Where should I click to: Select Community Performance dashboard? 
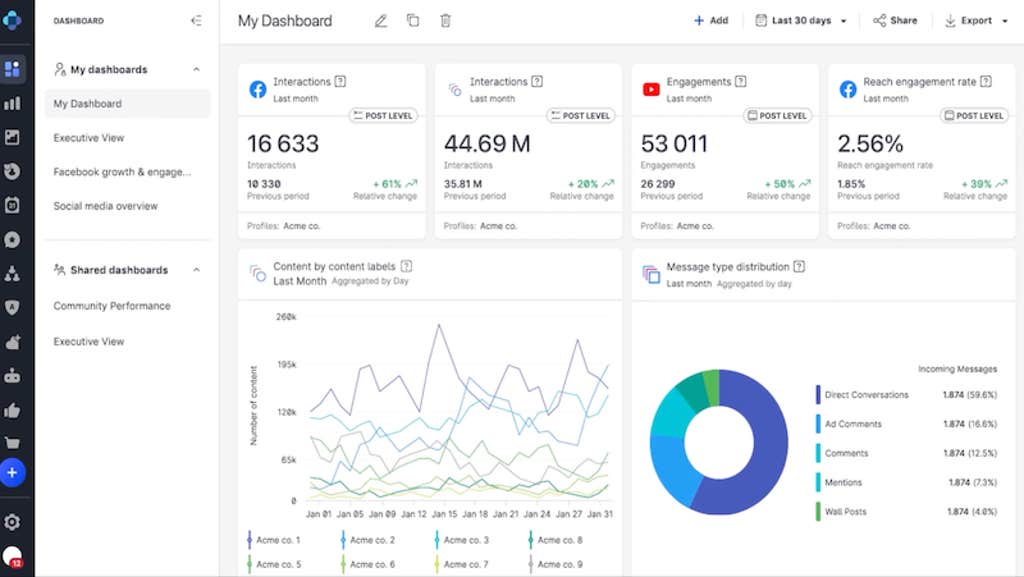[112, 306]
